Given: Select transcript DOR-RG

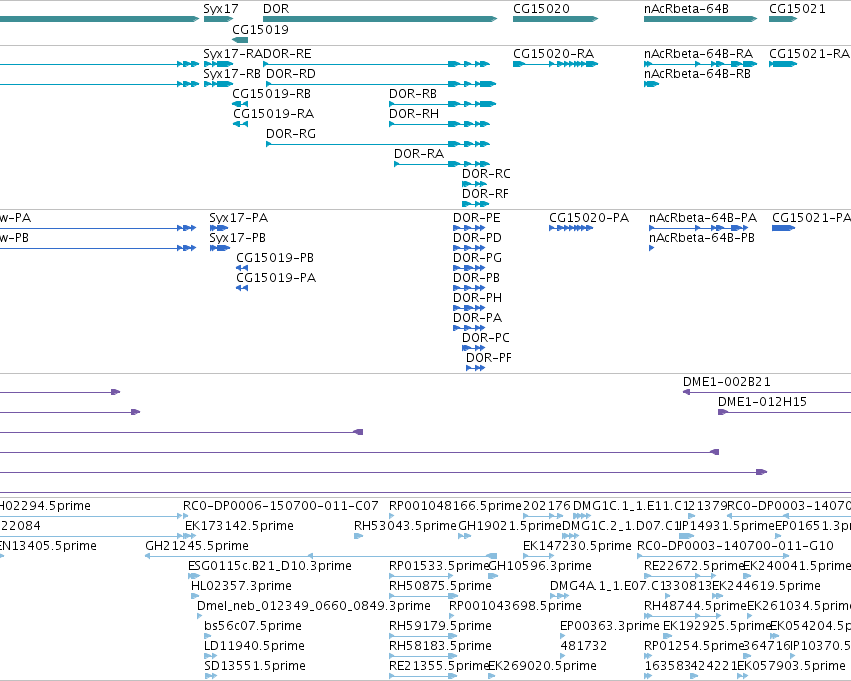Looking at the screenshot, I should 290,133.
